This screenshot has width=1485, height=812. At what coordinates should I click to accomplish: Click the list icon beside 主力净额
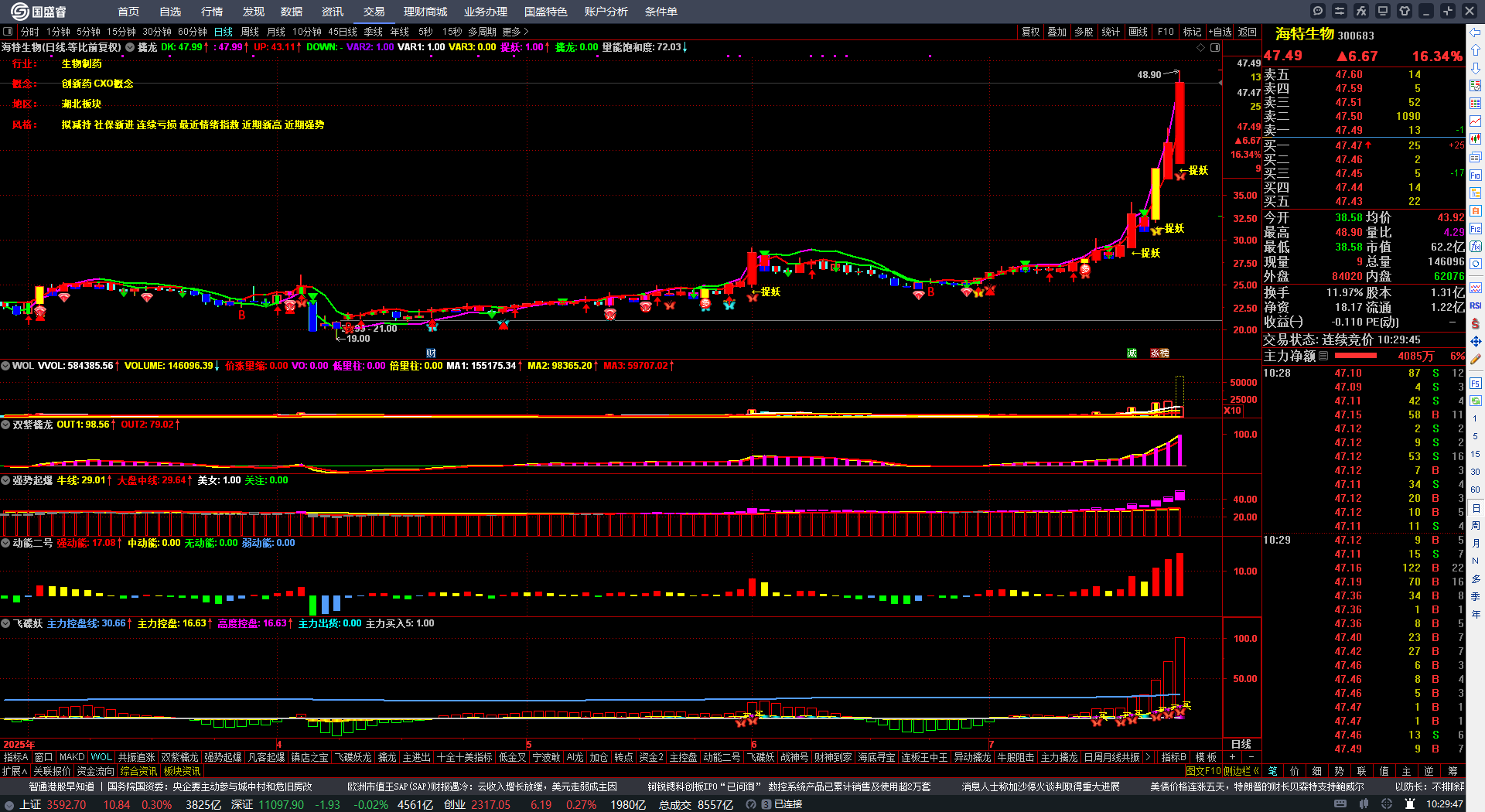click(x=1323, y=356)
